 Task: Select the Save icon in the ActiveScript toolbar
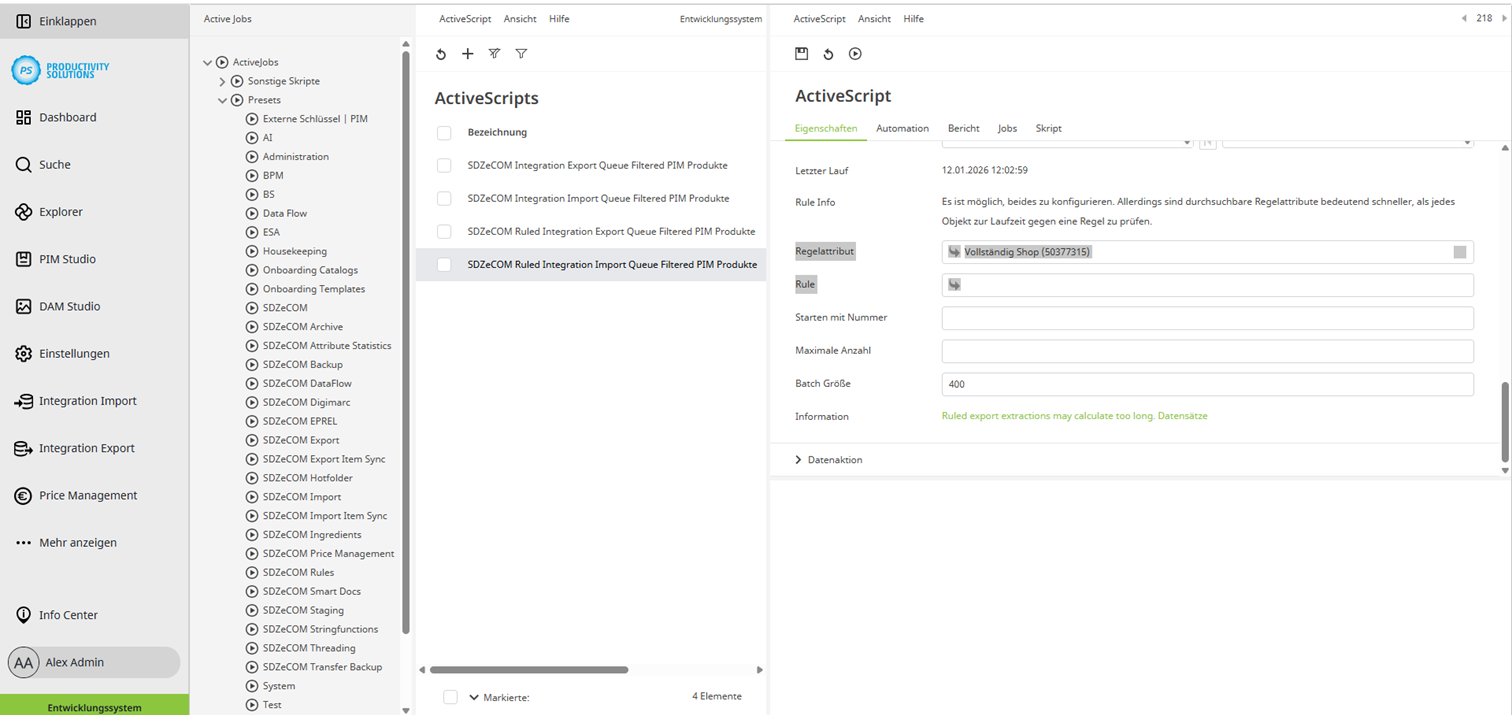801,53
